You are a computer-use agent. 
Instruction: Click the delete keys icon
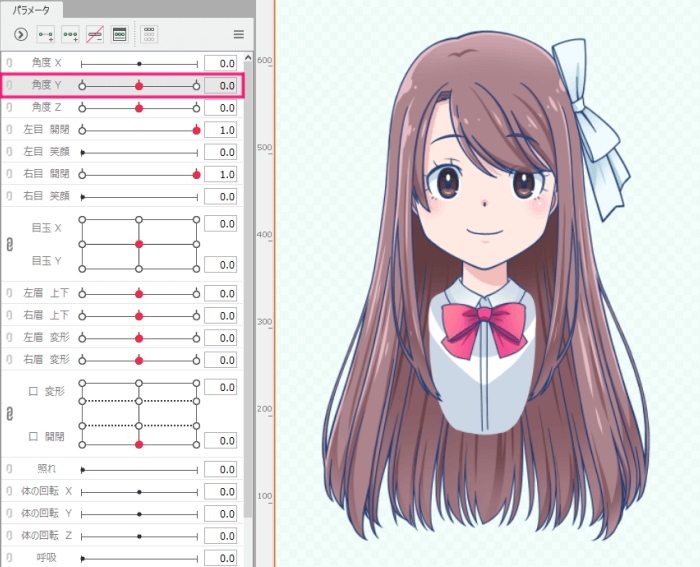[95, 34]
